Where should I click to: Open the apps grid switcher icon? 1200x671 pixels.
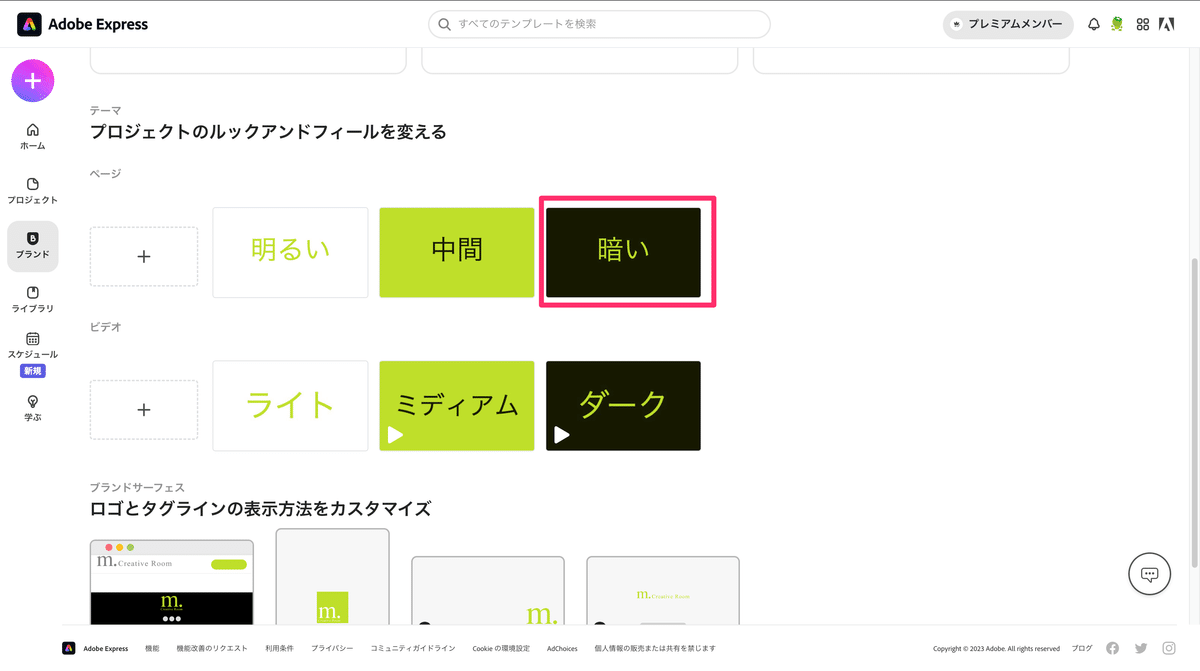pos(1143,25)
